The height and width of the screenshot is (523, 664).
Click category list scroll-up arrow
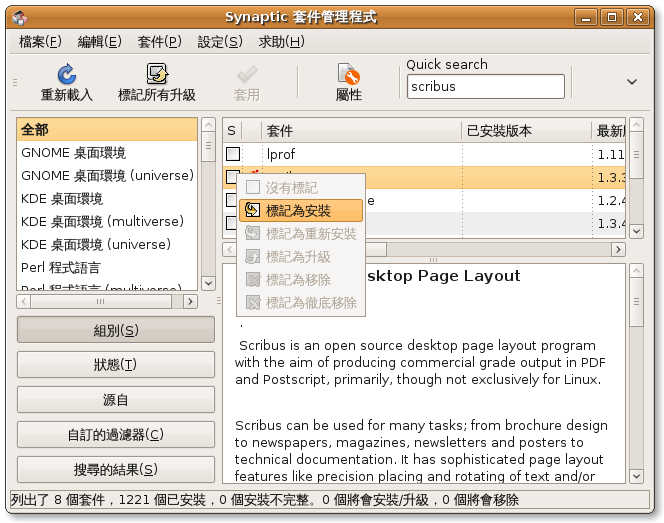[x=208, y=125]
